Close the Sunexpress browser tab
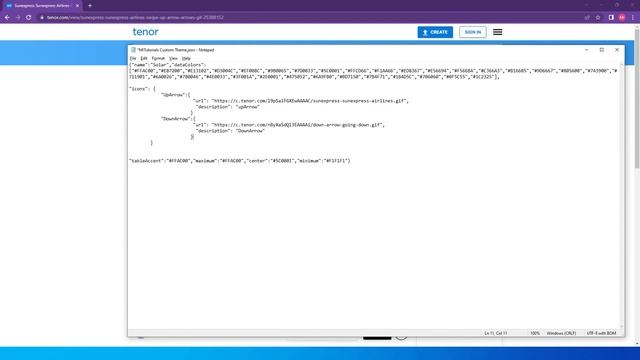Viewport: 640px width, 360px height. coord(77,6)
